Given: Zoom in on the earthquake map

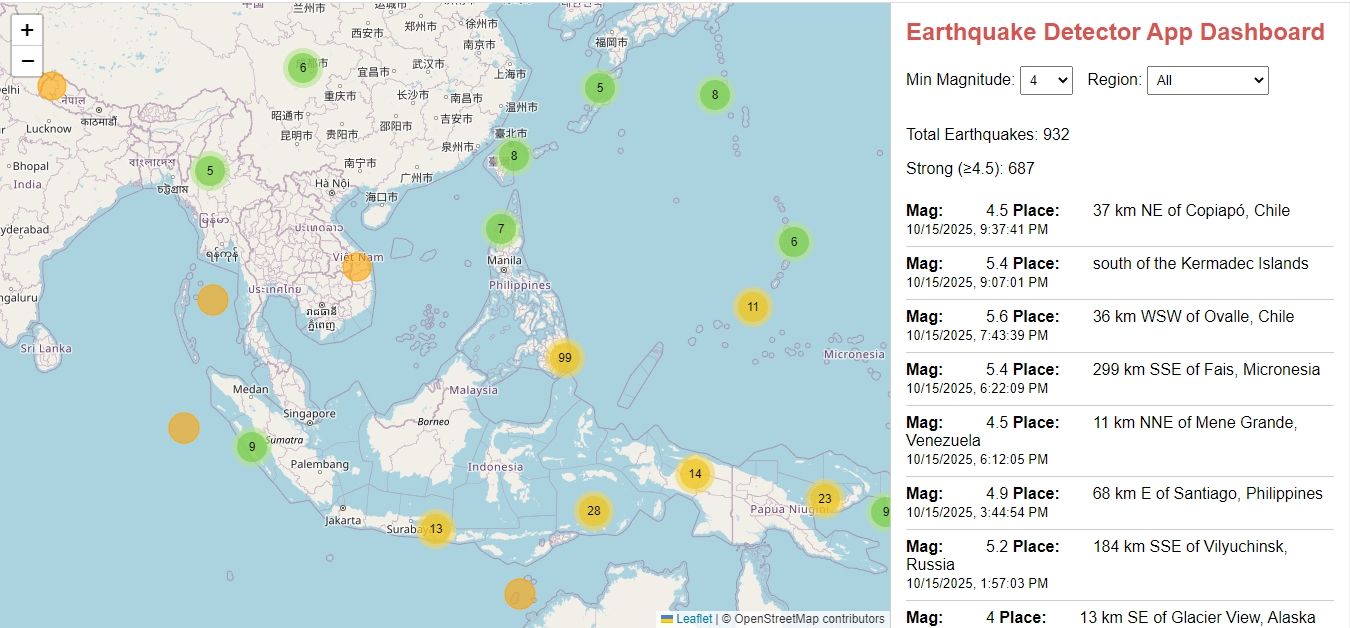Looking at the screenshot, I should (27, 30).
